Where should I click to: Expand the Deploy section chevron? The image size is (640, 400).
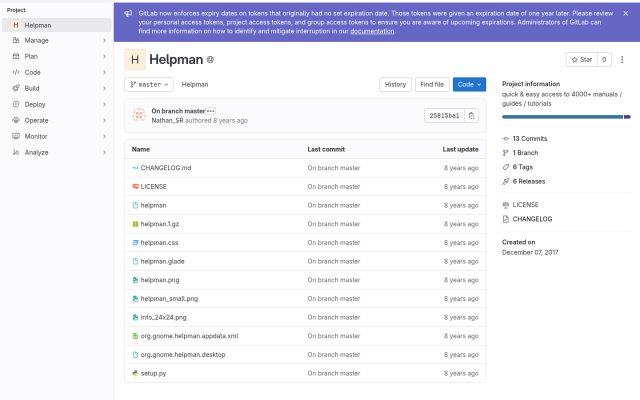pos(104,104)
